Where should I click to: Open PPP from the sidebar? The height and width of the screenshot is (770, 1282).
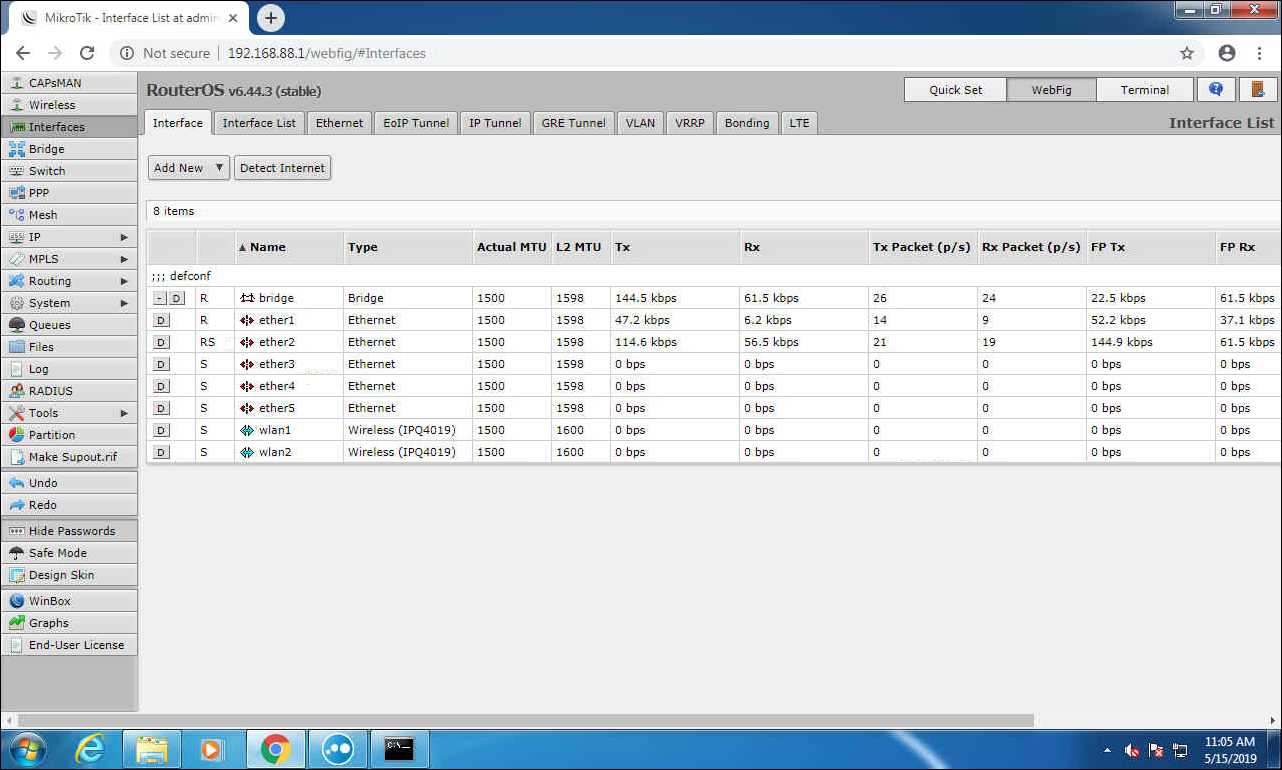pyautogui.click(x=69, y=193)
